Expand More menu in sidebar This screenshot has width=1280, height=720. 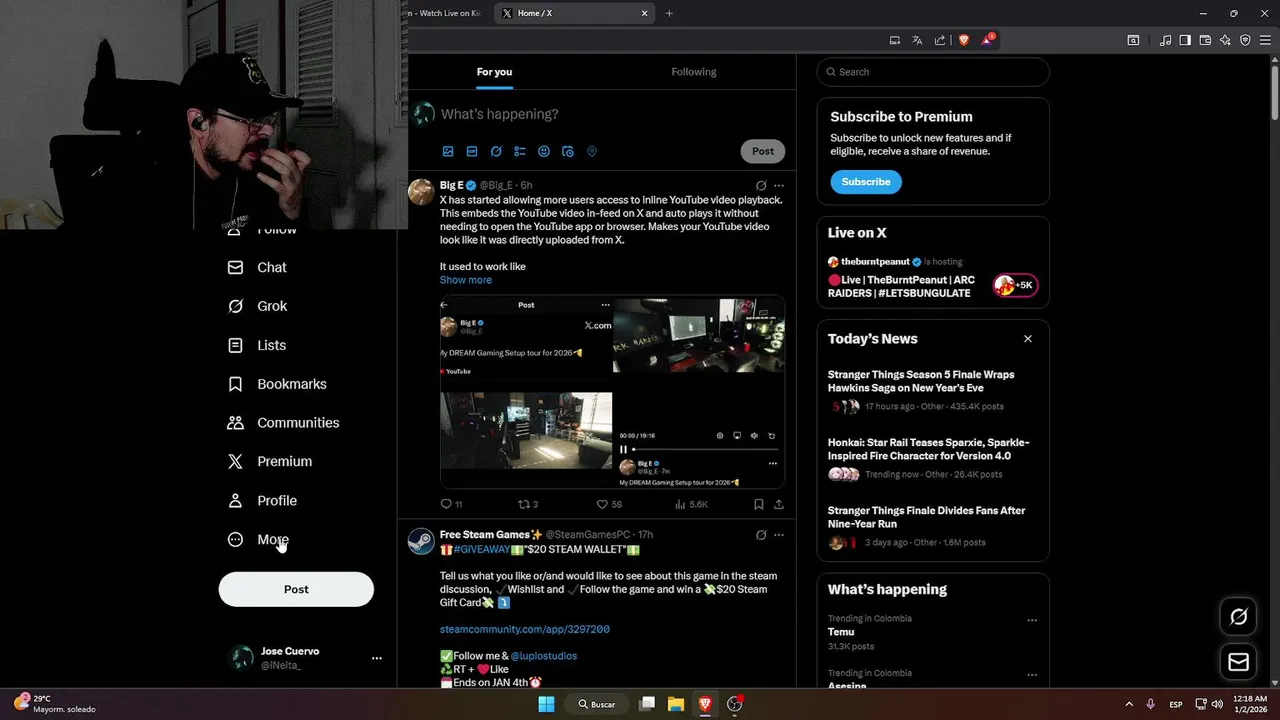click(258, 539)
